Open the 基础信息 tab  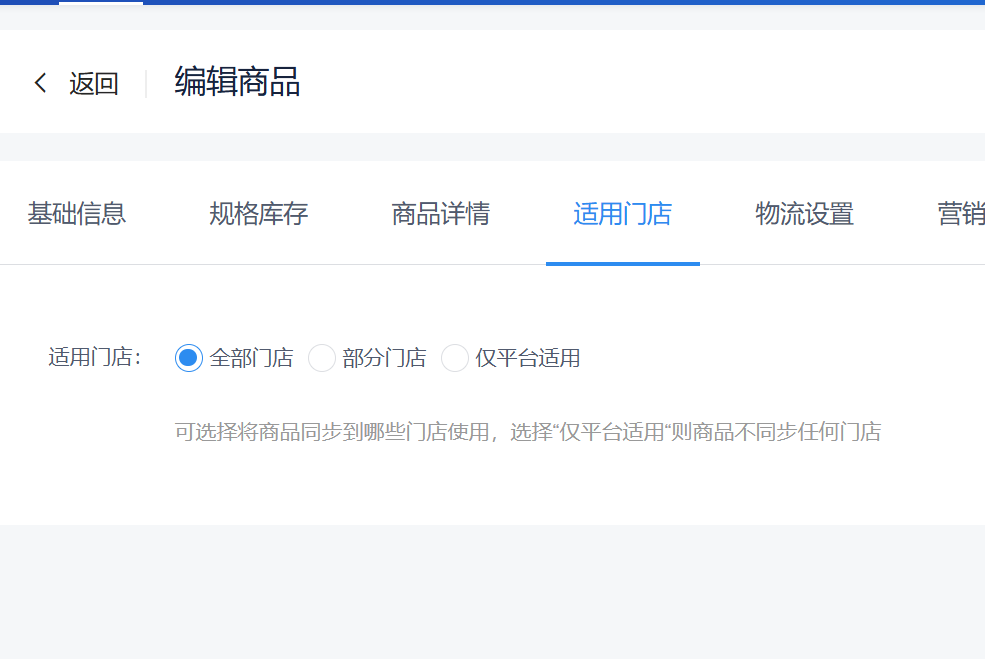[x=77, y=214]
